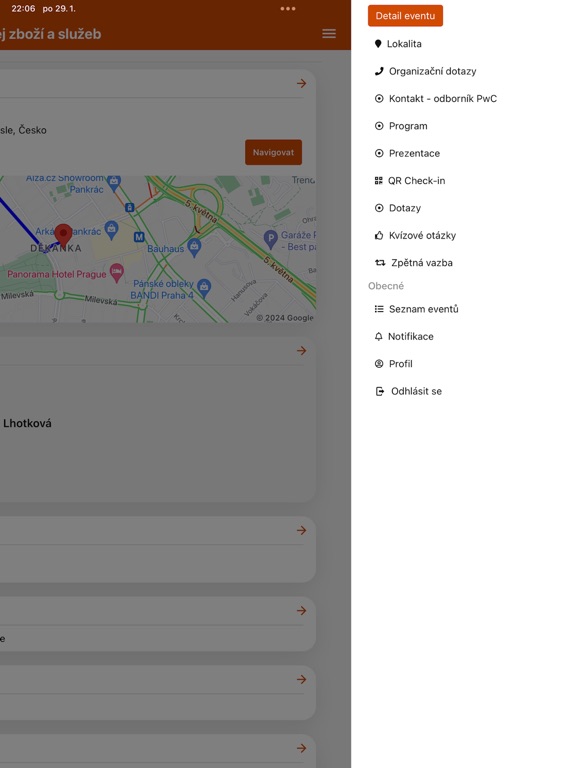Click the QR code icon for Check-in
The width and height of the screenshot is (576, 768).
[x=378, y=181]
